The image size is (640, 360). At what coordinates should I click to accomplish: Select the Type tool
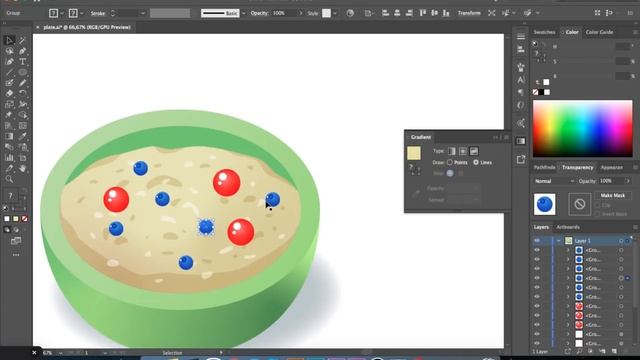pos(22,62)
